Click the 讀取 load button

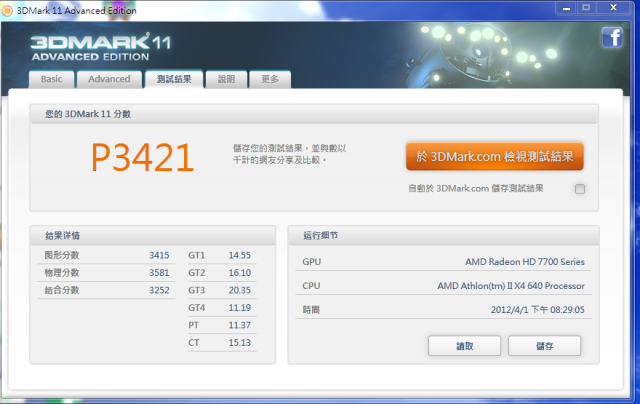(x=464, y=346)
